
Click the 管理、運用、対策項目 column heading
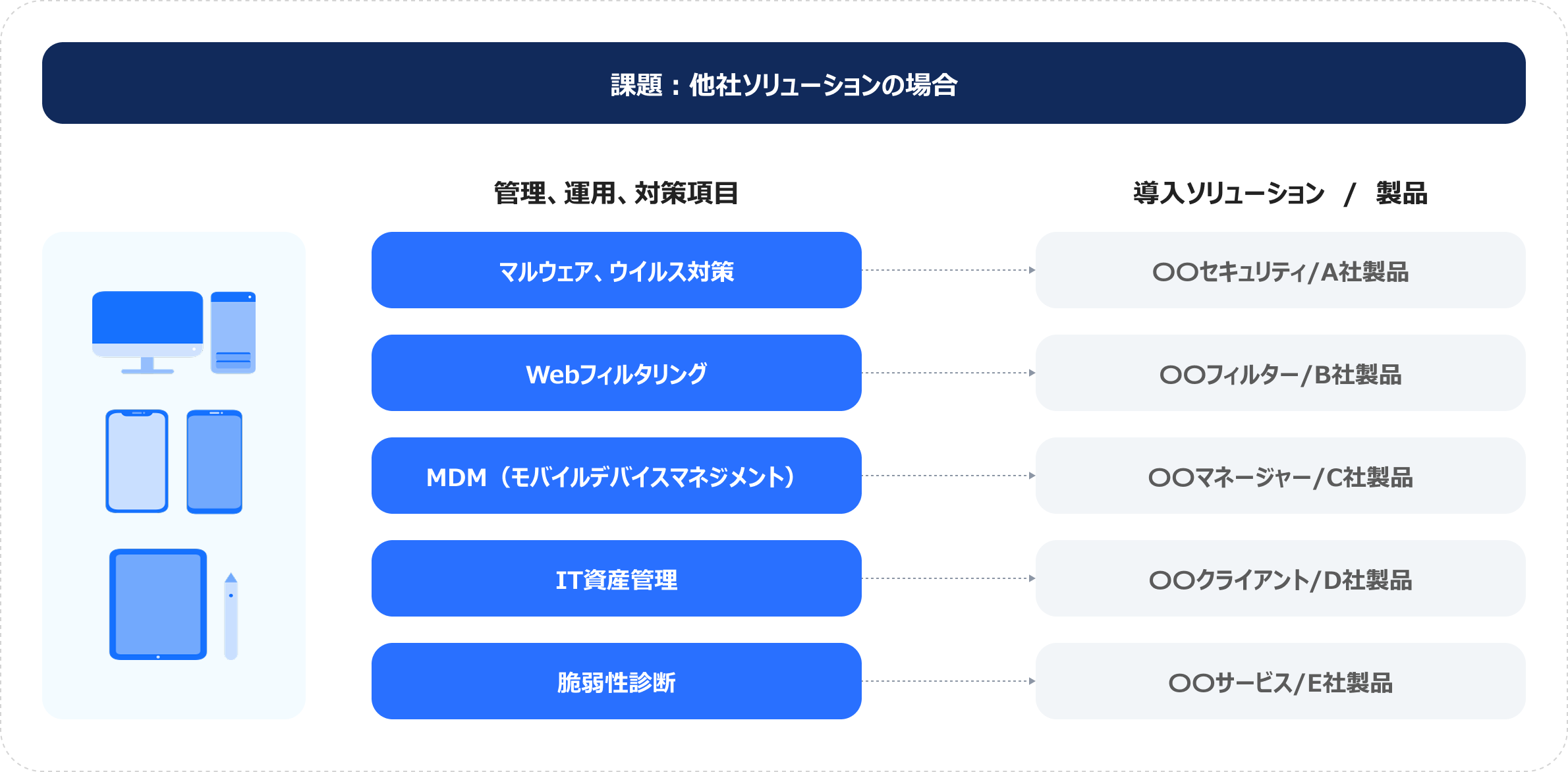(616, 193)
